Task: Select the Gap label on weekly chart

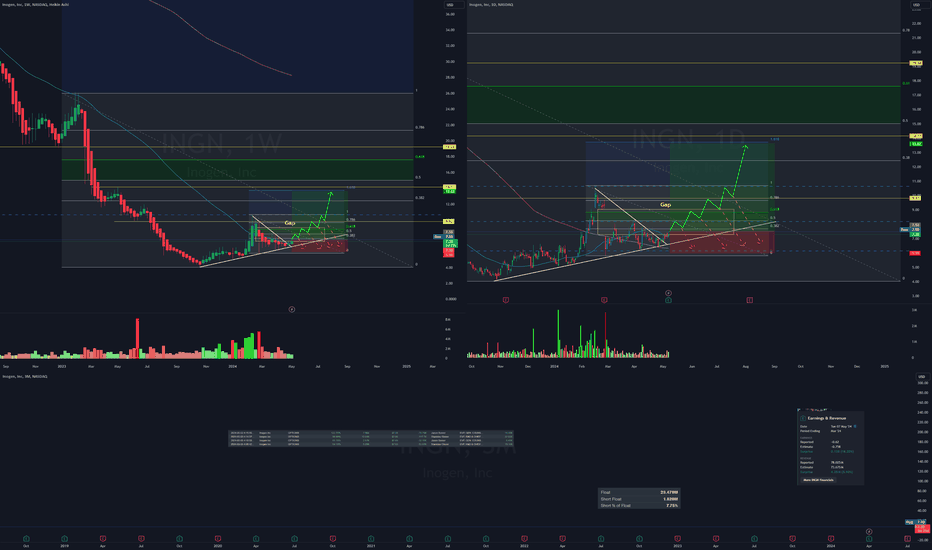Action: pos(289,223)
